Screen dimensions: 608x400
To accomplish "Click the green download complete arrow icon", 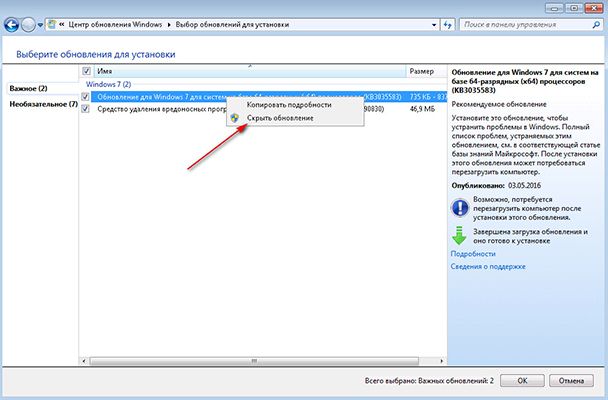I will [x=459, y=236].
